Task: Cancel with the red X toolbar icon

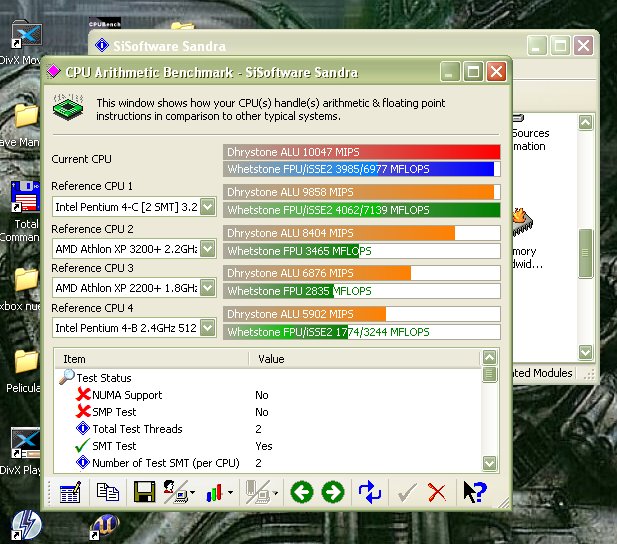Action: click(x=437, y=492)
